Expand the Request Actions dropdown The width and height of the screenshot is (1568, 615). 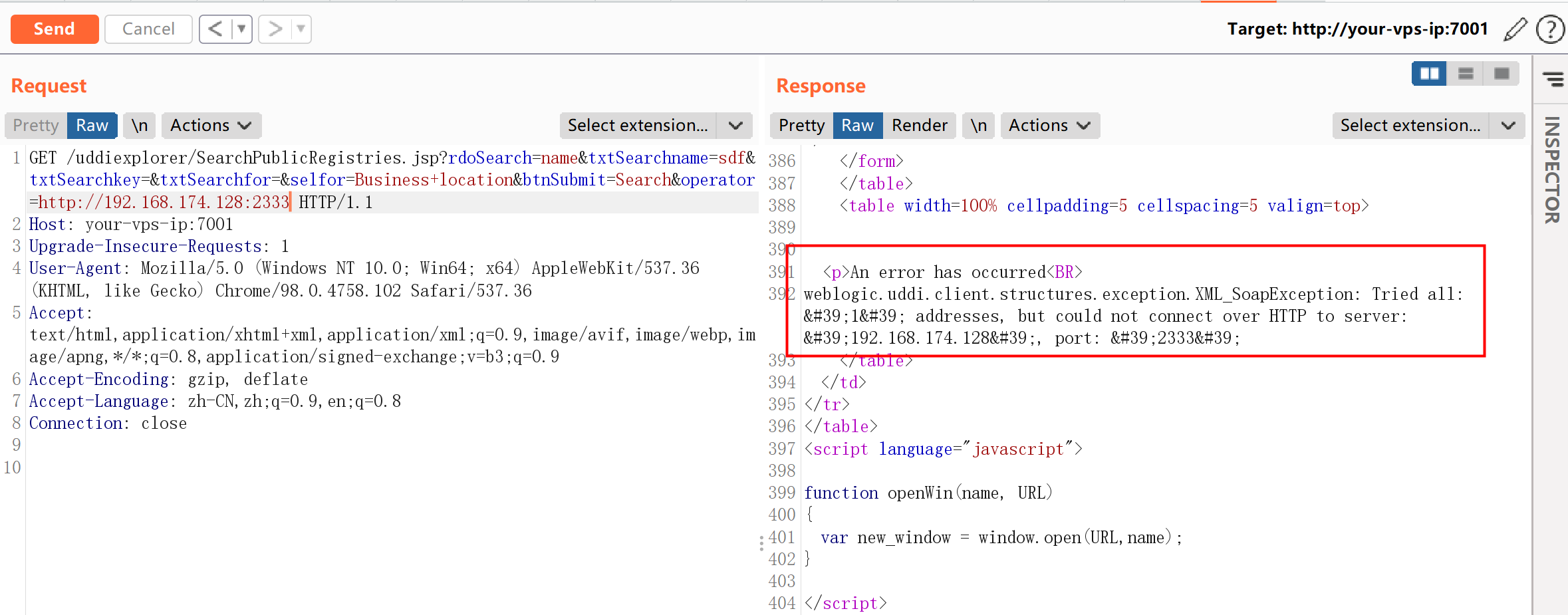(x=211, y=126)
